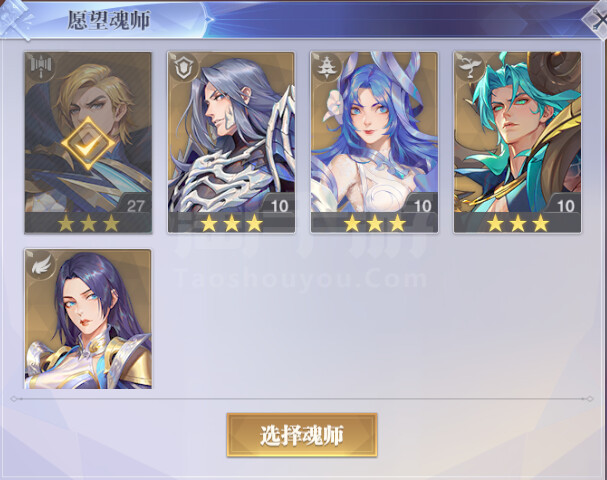This screenshot has width=607, height=480.
Task: Click the level 27 badge on blond card
Action: coord(135,206)
